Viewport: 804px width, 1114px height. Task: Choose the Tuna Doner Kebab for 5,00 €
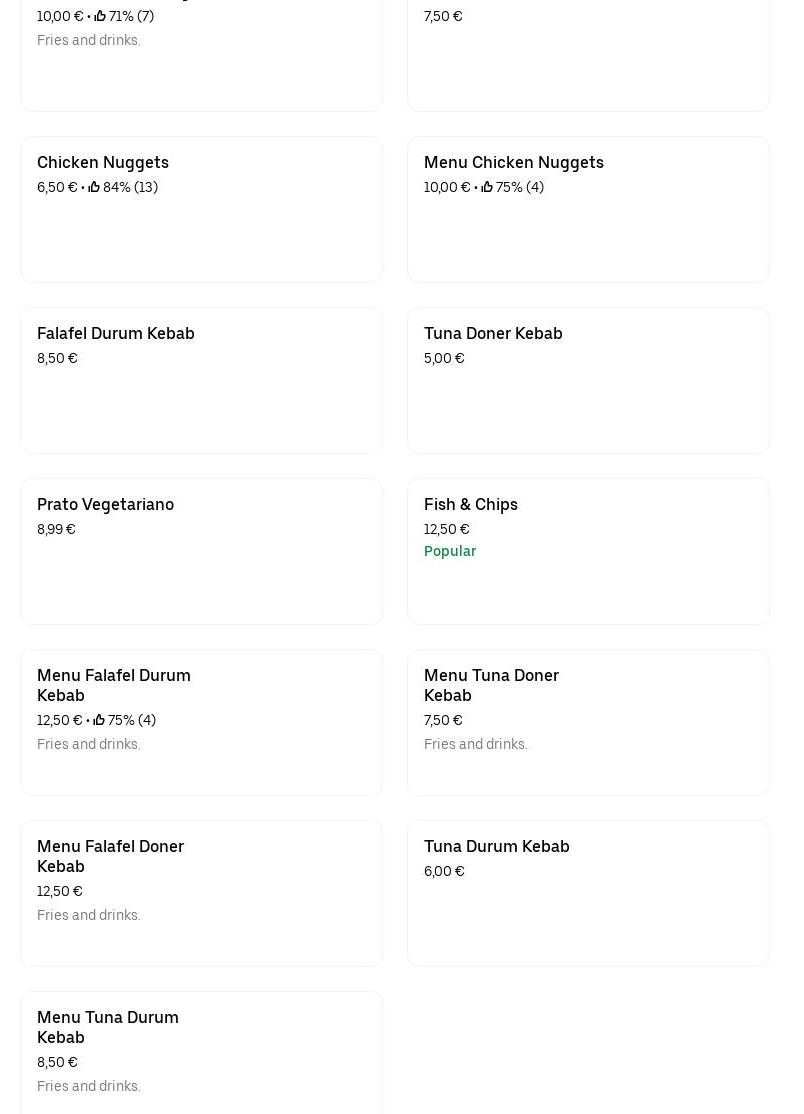(588, 380)
